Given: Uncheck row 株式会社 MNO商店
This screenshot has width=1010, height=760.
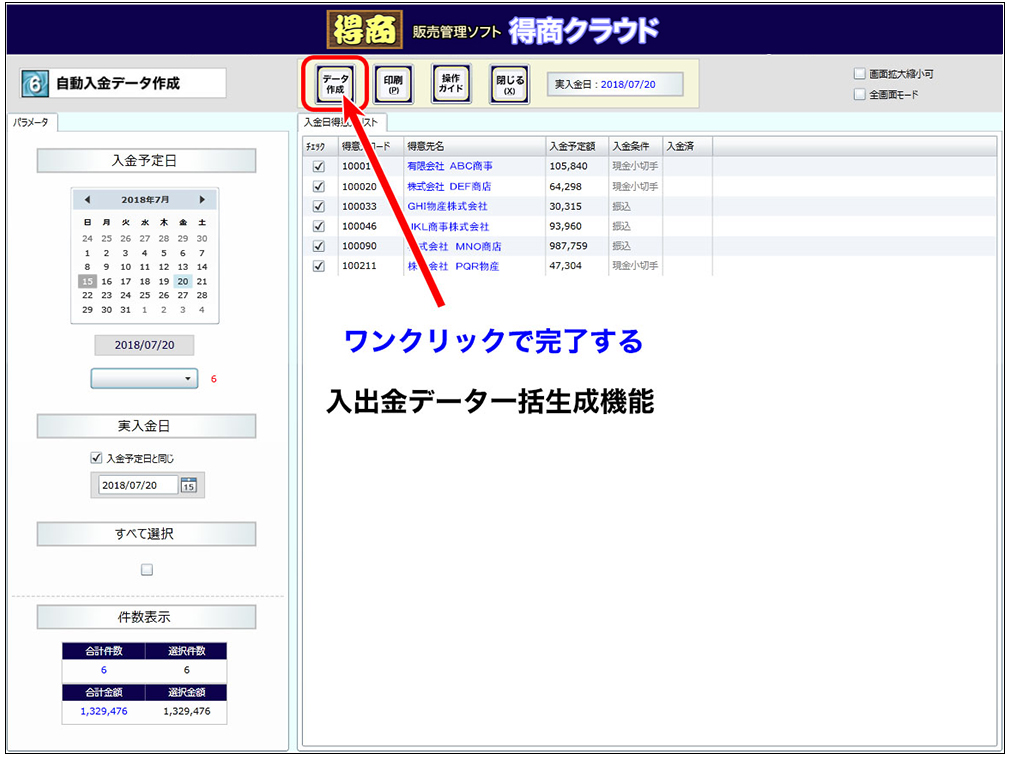Looking at the screenshot, I should click(x=318, y=246).
